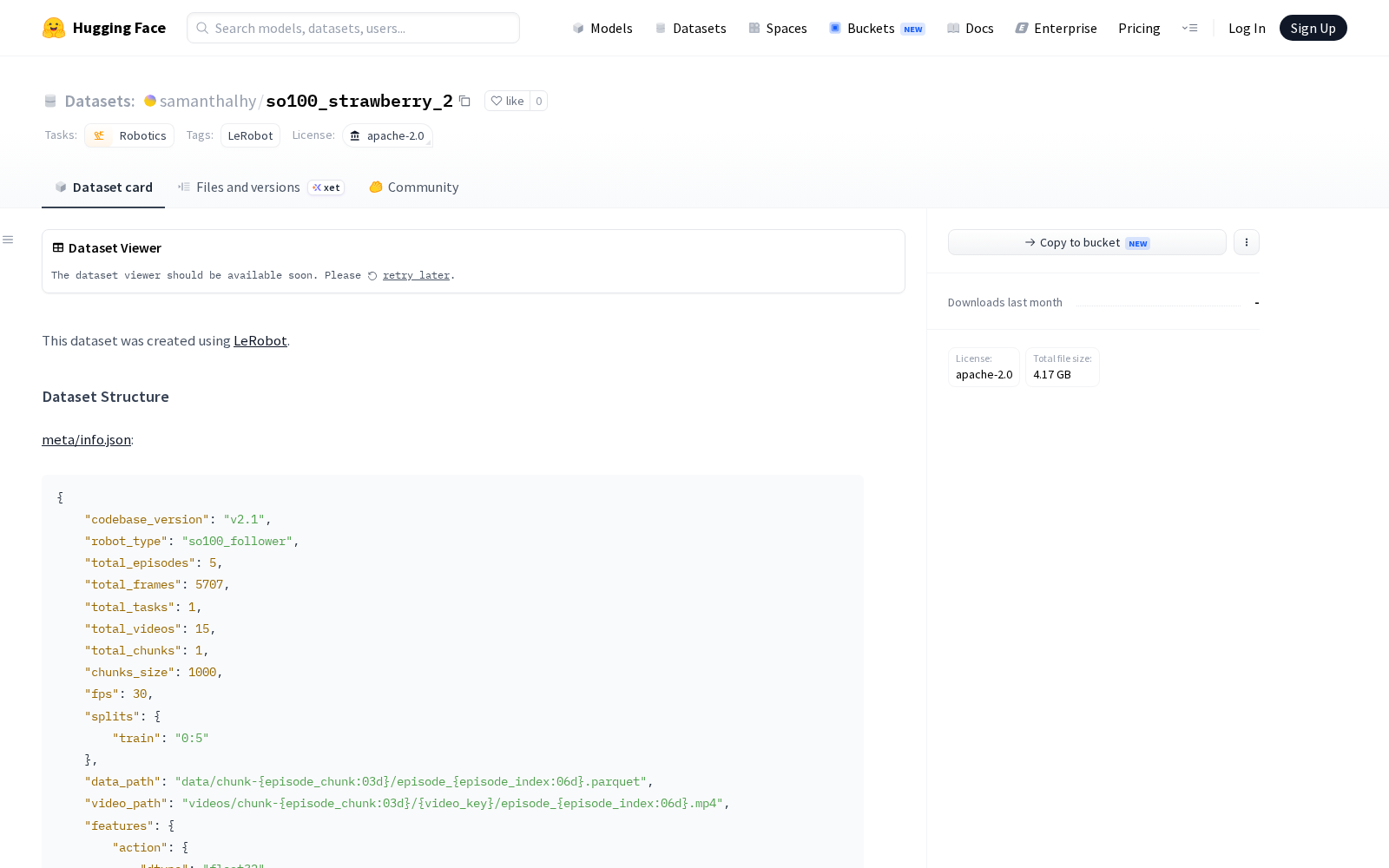Open the meta/info.json link
Image resolution: width=1389 pixels, height=868 pixels.
pyautogui.click(x=87, y=439)
